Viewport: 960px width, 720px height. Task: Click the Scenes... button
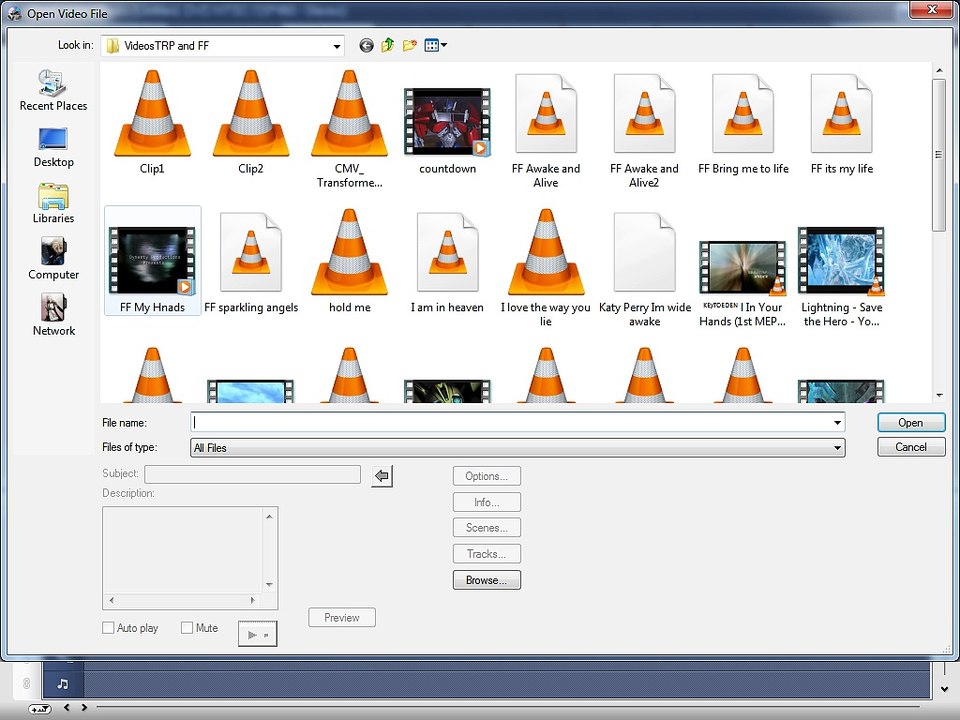tap(487, 528)
